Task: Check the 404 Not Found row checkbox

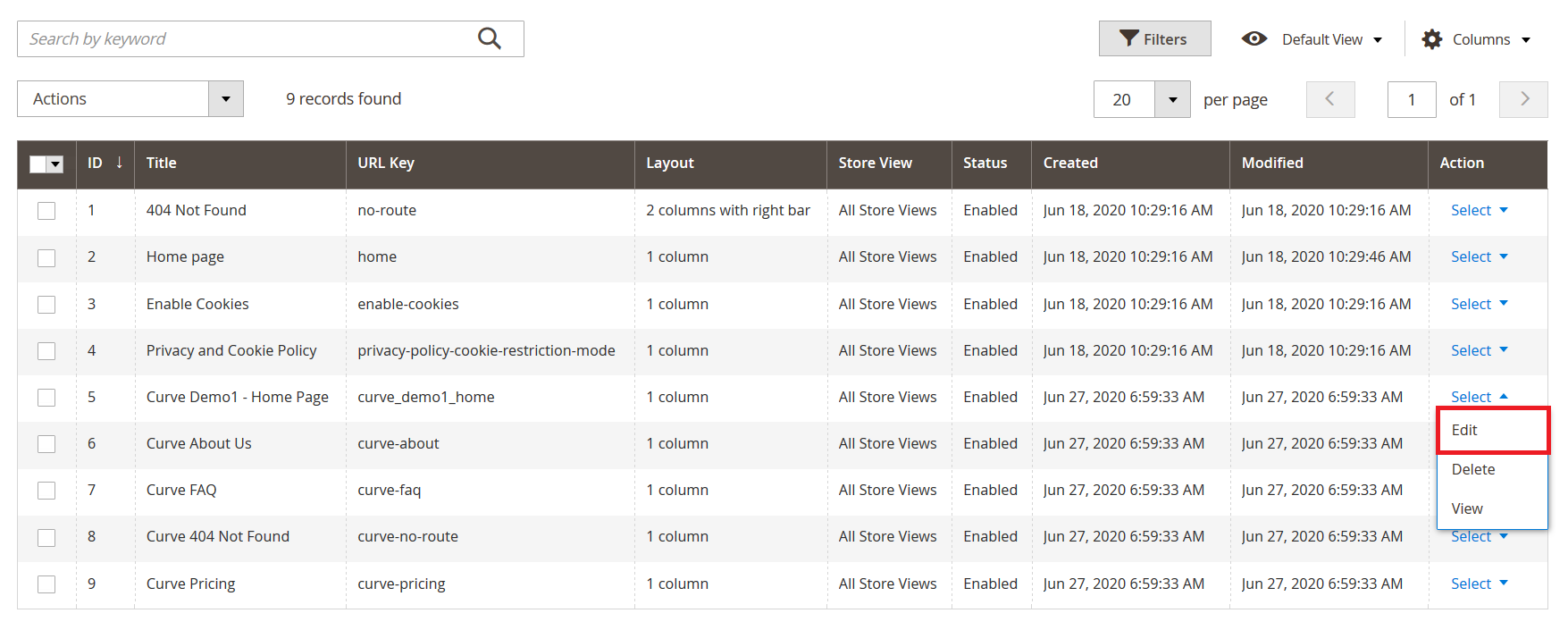Action: [x=46, y=211]
